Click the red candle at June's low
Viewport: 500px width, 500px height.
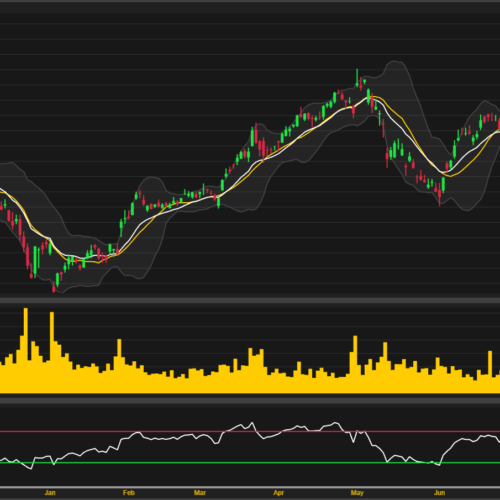[440, 195]
